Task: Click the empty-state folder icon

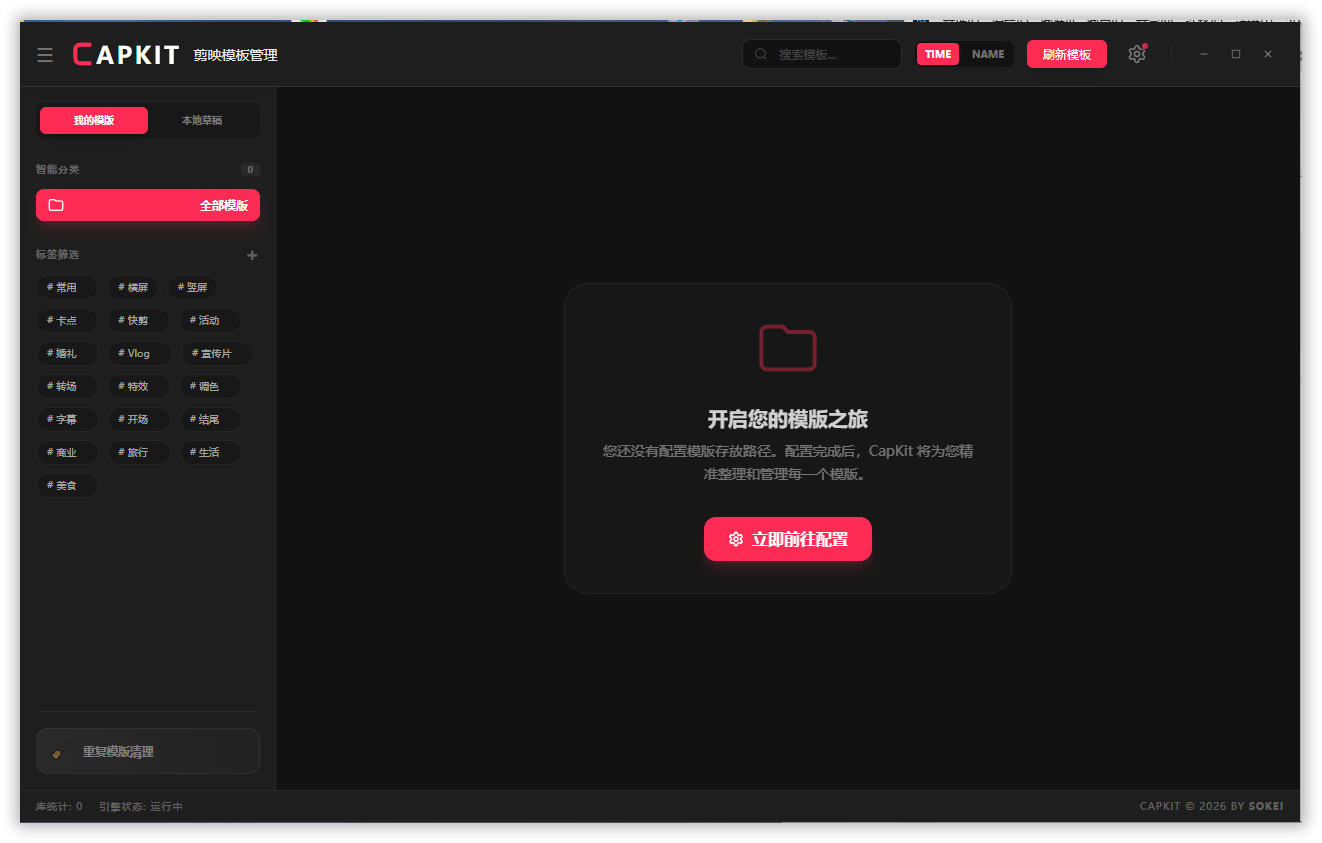Action: pyautogui.click(x=788, y=348)
